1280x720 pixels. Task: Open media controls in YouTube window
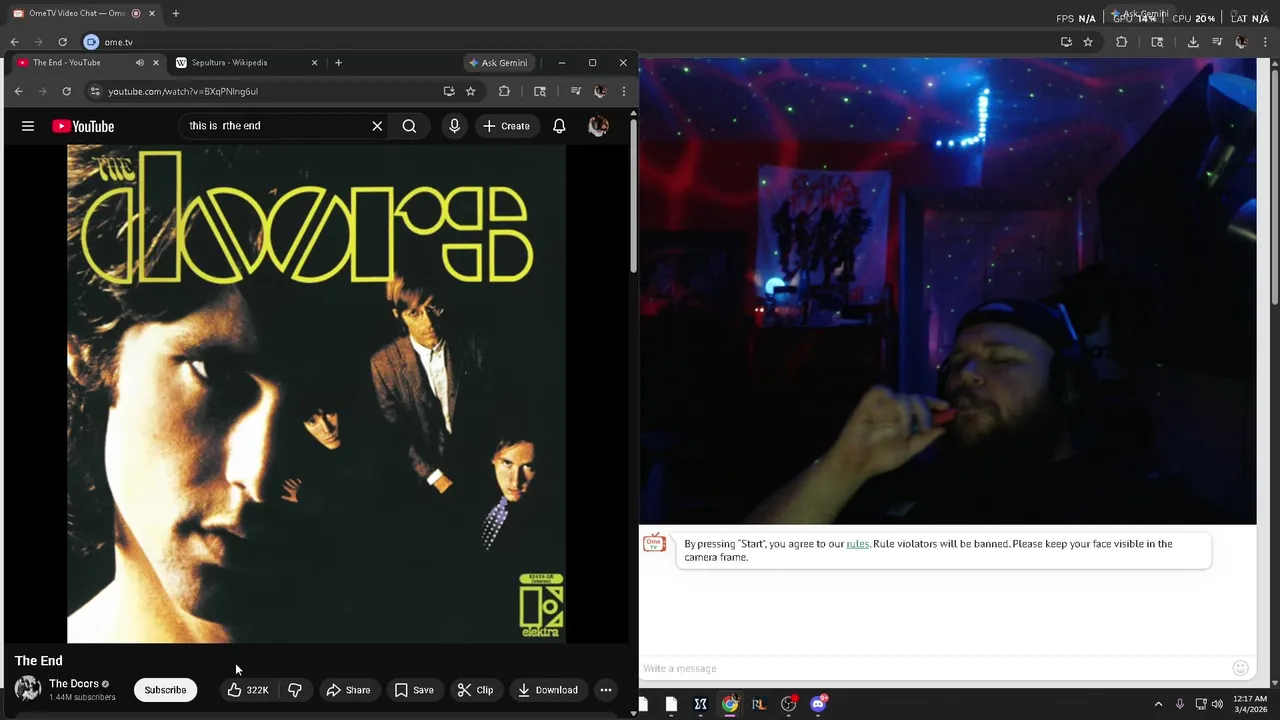pos(575,91)
